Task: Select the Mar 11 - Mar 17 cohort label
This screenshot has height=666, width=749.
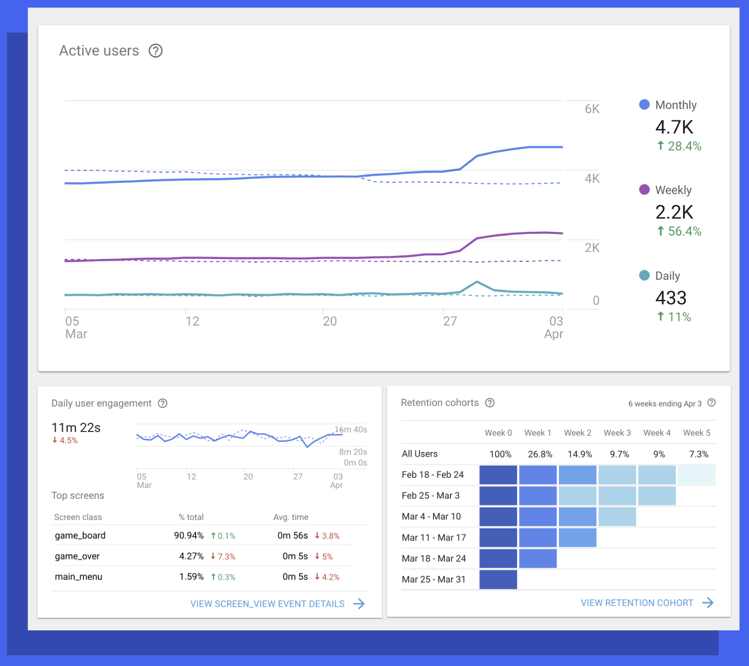Action: click(433, 537)
